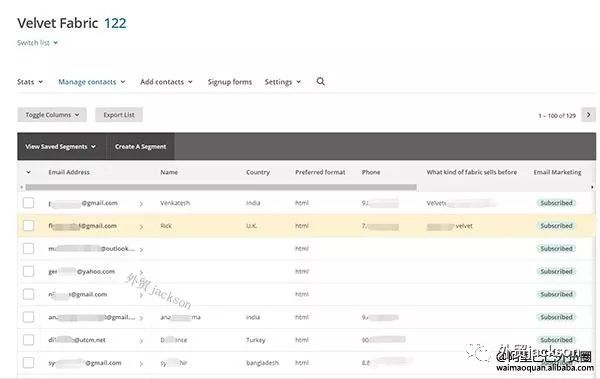Expand View Saved Segments dropdown
This screenshot has height=379, width=600.
(60, 147)
